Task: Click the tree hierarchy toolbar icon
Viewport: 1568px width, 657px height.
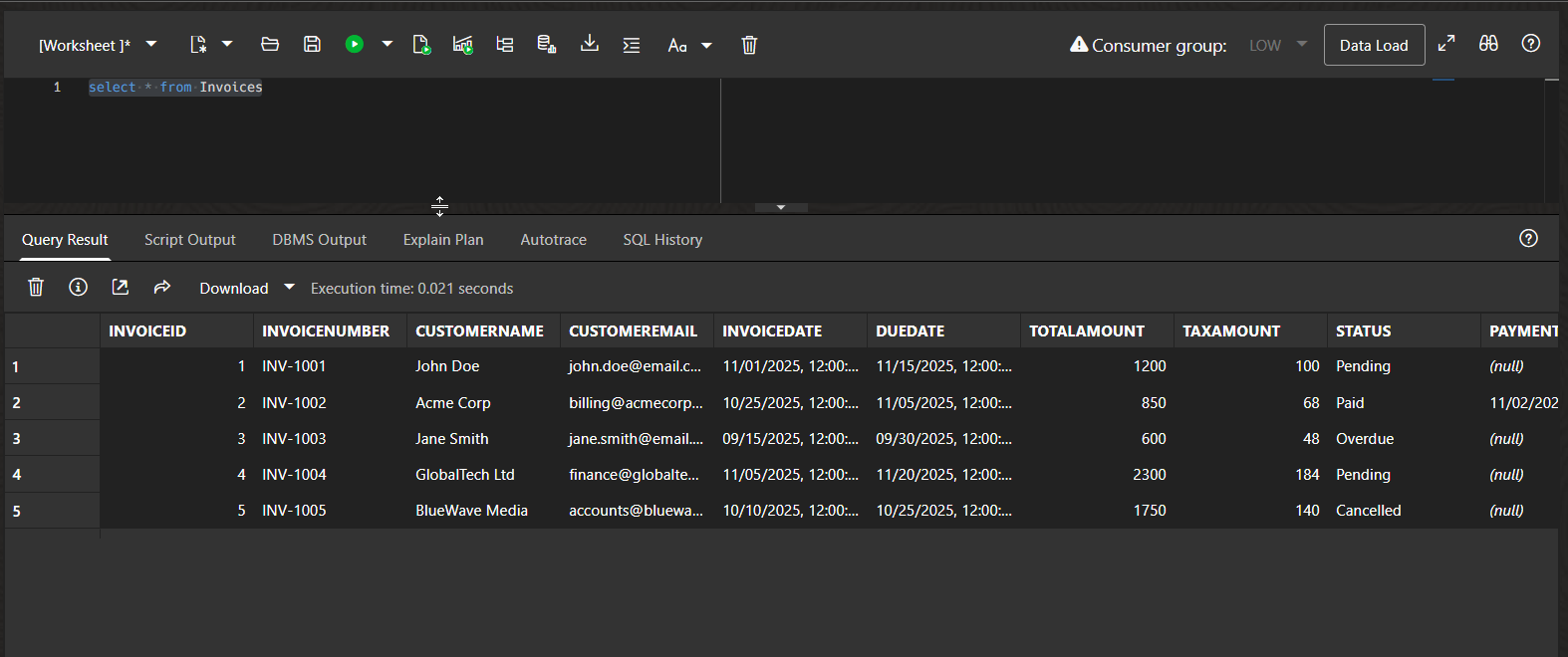Action: (505, 45)
